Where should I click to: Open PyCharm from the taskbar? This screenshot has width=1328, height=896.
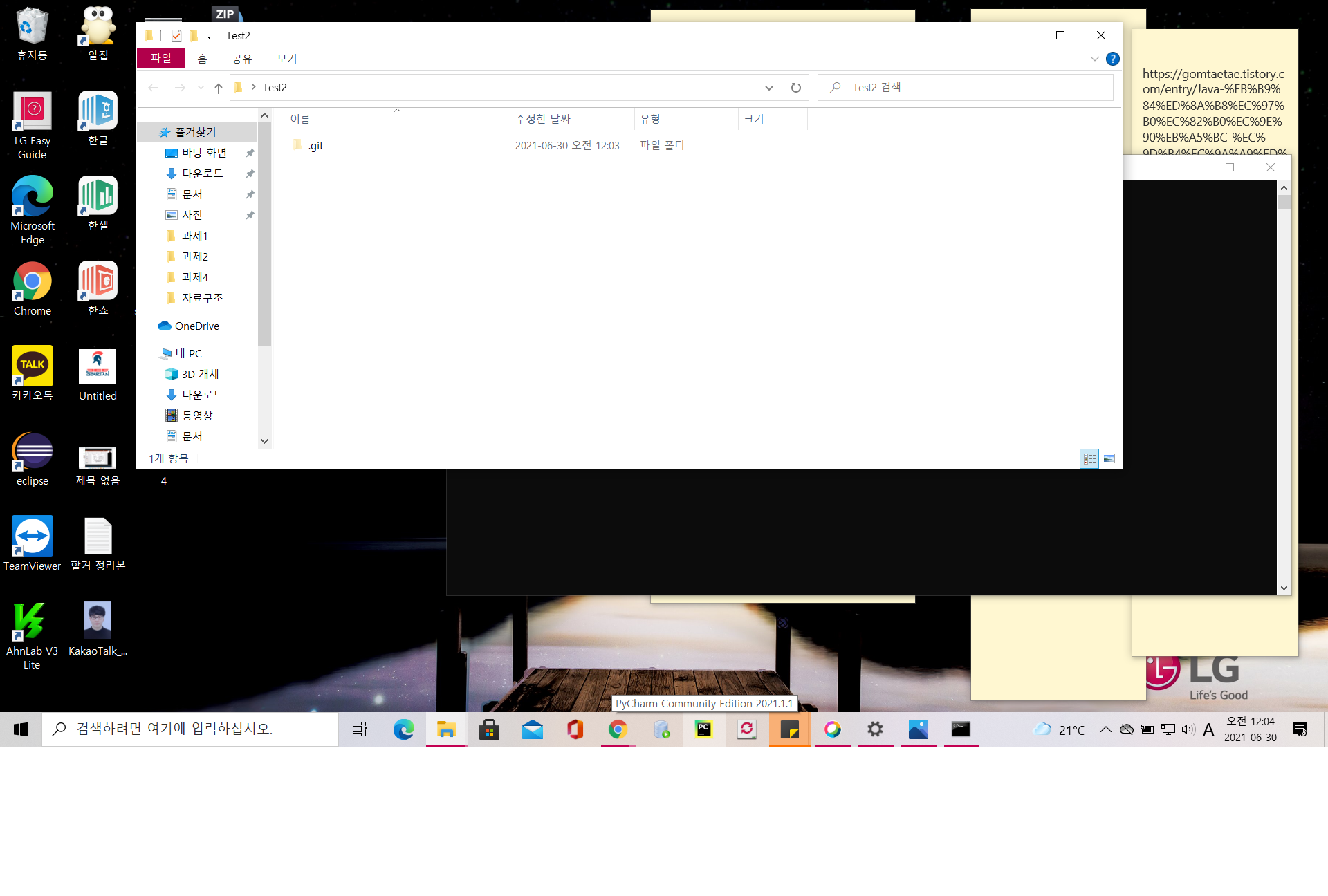[703, 729]
